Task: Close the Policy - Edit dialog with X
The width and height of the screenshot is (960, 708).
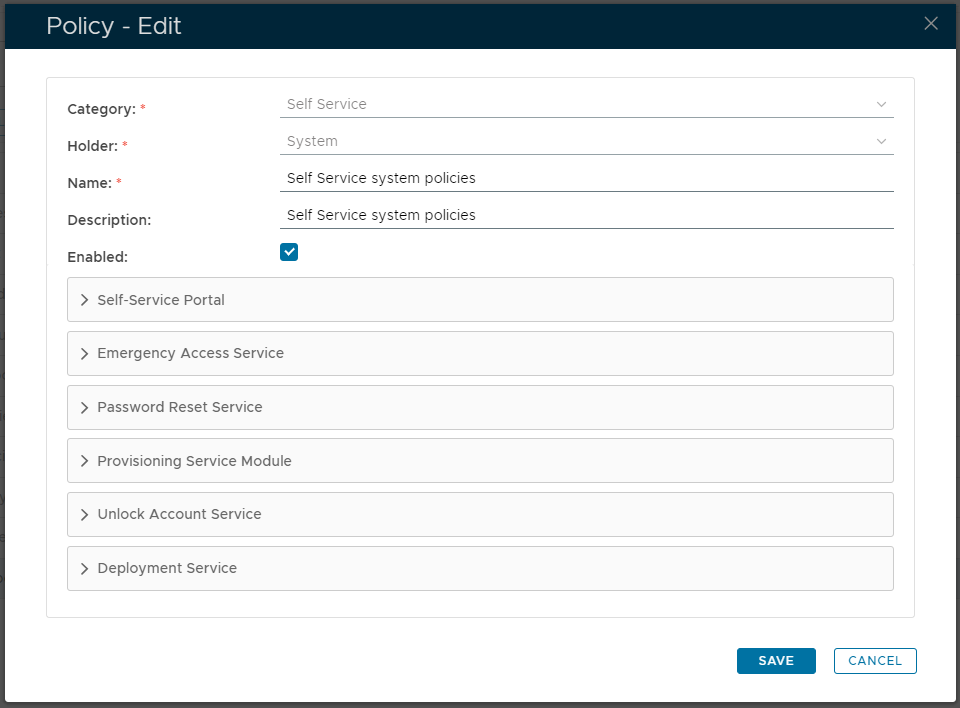Action: pyautogui.click(x=931, y=24)
